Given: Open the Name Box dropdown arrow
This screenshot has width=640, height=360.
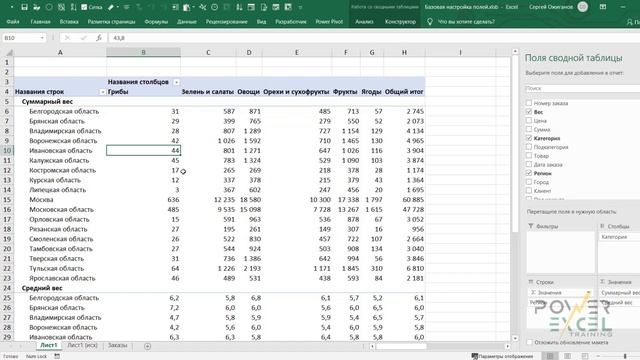Looking at the screenshot, I should (x=42, y=38).
